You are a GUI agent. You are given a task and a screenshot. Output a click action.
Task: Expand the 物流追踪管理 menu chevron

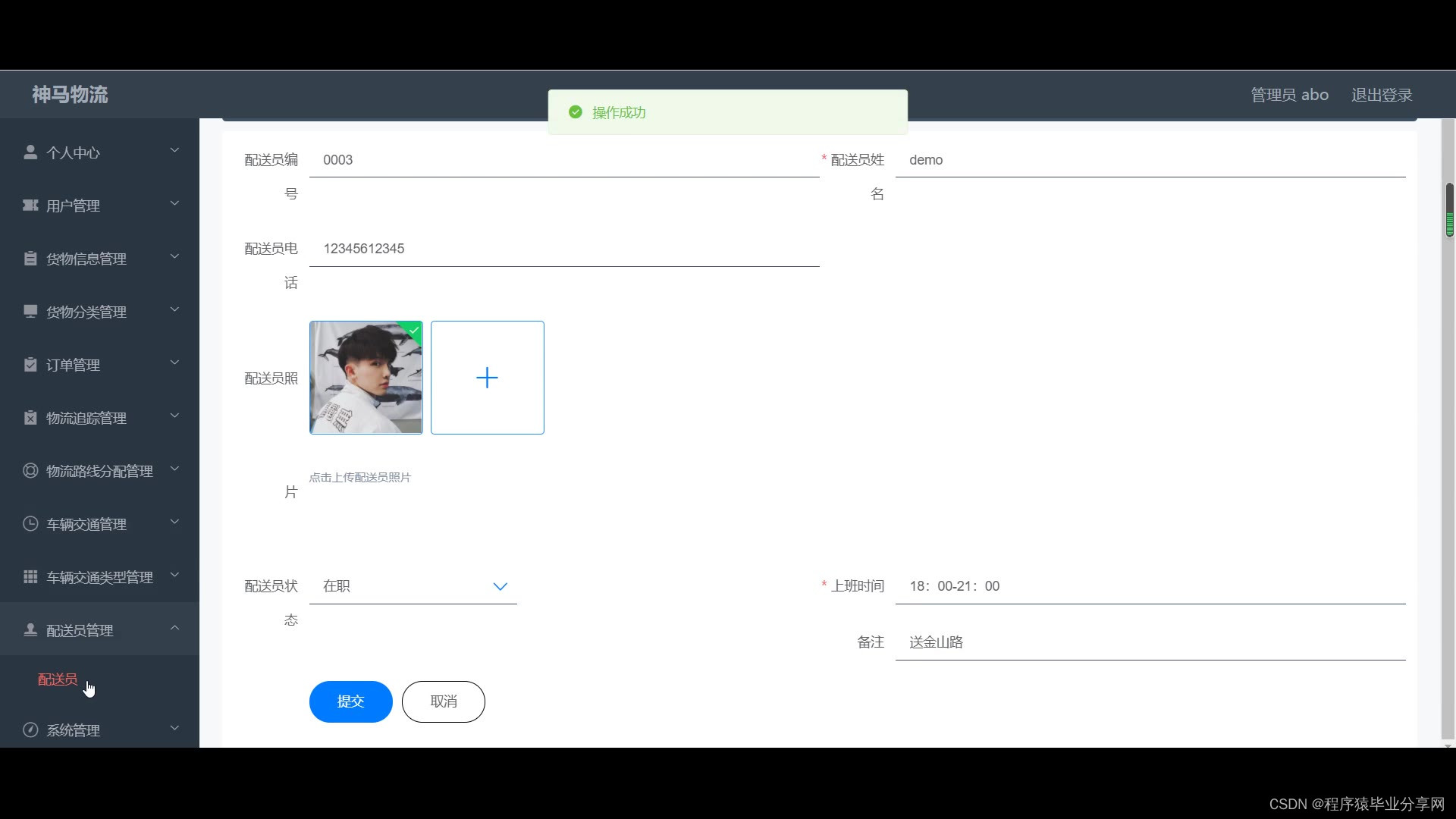pos(174,416)
